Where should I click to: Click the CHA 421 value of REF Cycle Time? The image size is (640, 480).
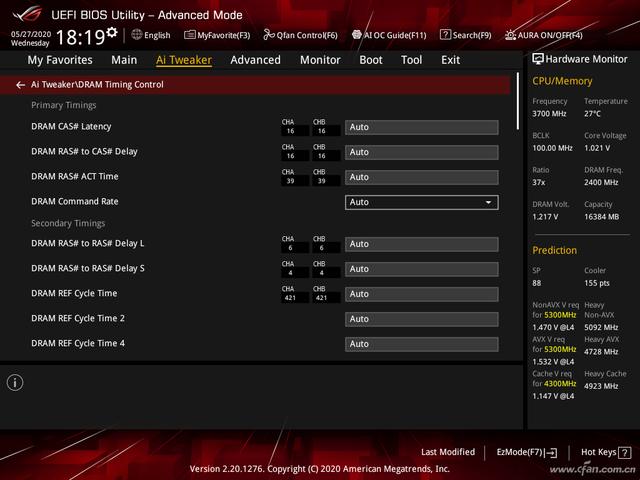[x=290, y=298]
